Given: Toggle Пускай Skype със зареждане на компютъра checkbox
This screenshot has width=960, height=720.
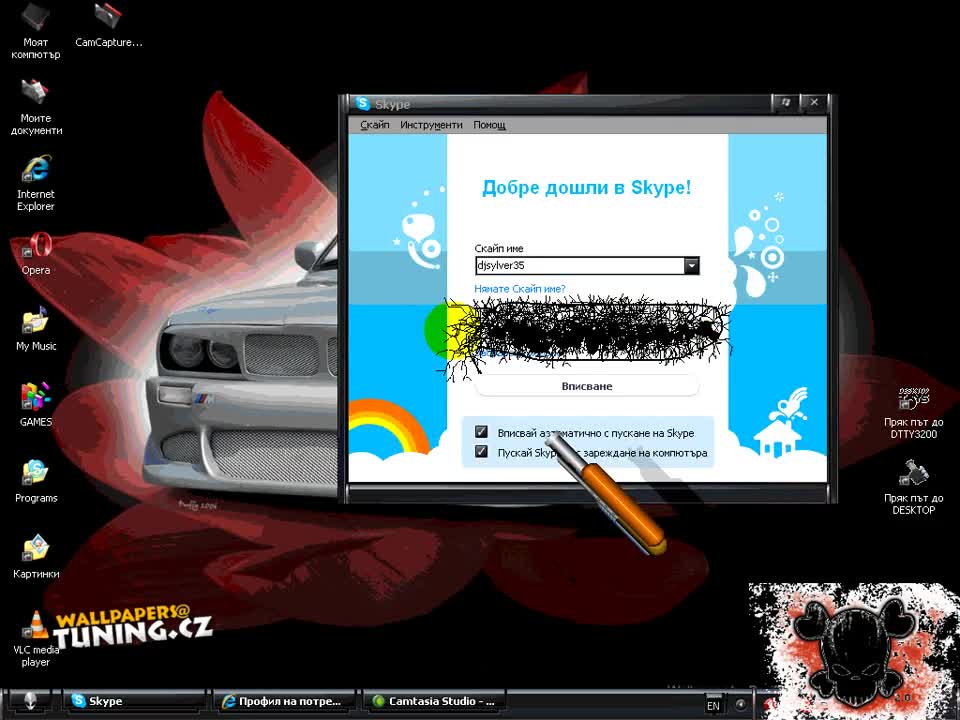Looking at the screenshot, I should (x=482, y=452).
